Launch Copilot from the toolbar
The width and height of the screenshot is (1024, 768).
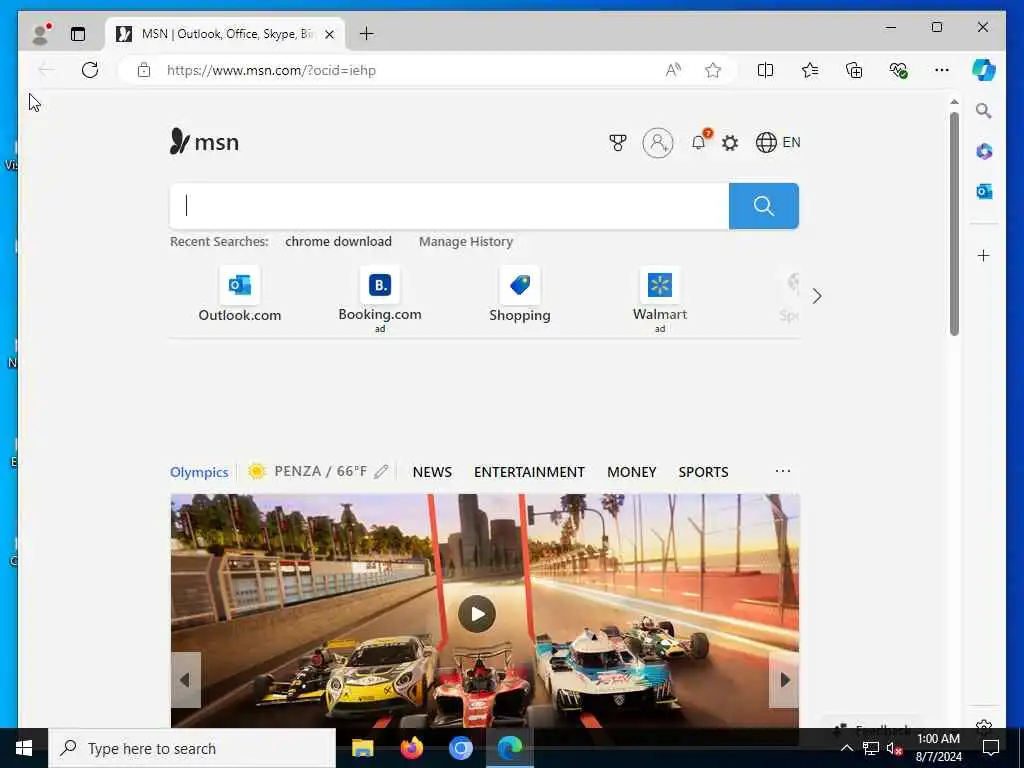click(x=984, y=70)
